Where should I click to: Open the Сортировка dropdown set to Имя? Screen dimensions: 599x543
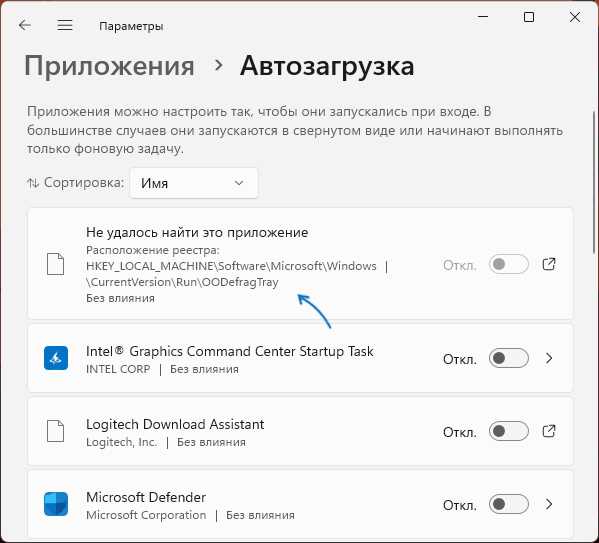click(194, 183)
